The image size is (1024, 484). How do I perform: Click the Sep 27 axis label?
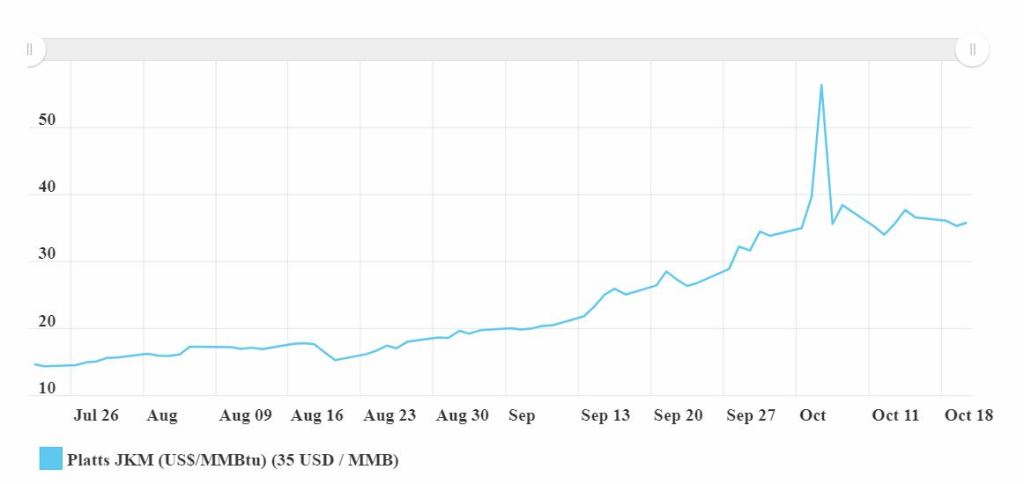coord(751,416)
